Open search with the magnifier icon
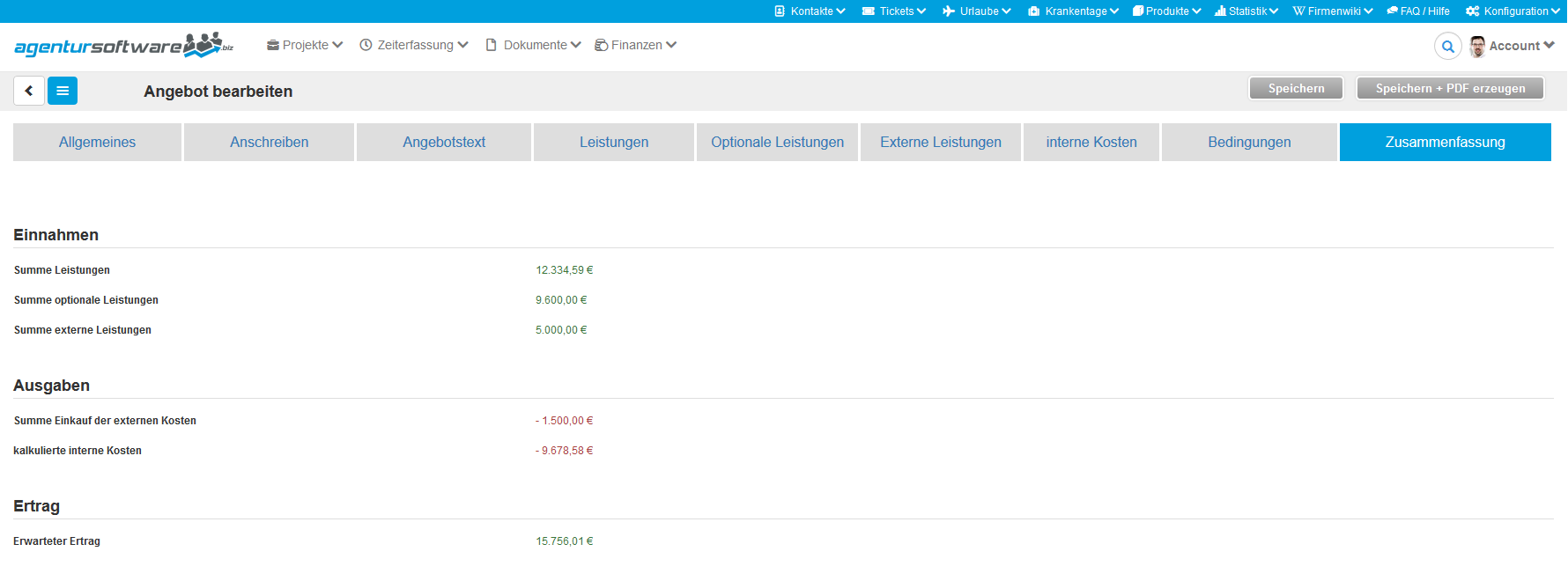The width and height of the screenshot is (1568, 581). pyautogui.click(x=1448, y=46)
